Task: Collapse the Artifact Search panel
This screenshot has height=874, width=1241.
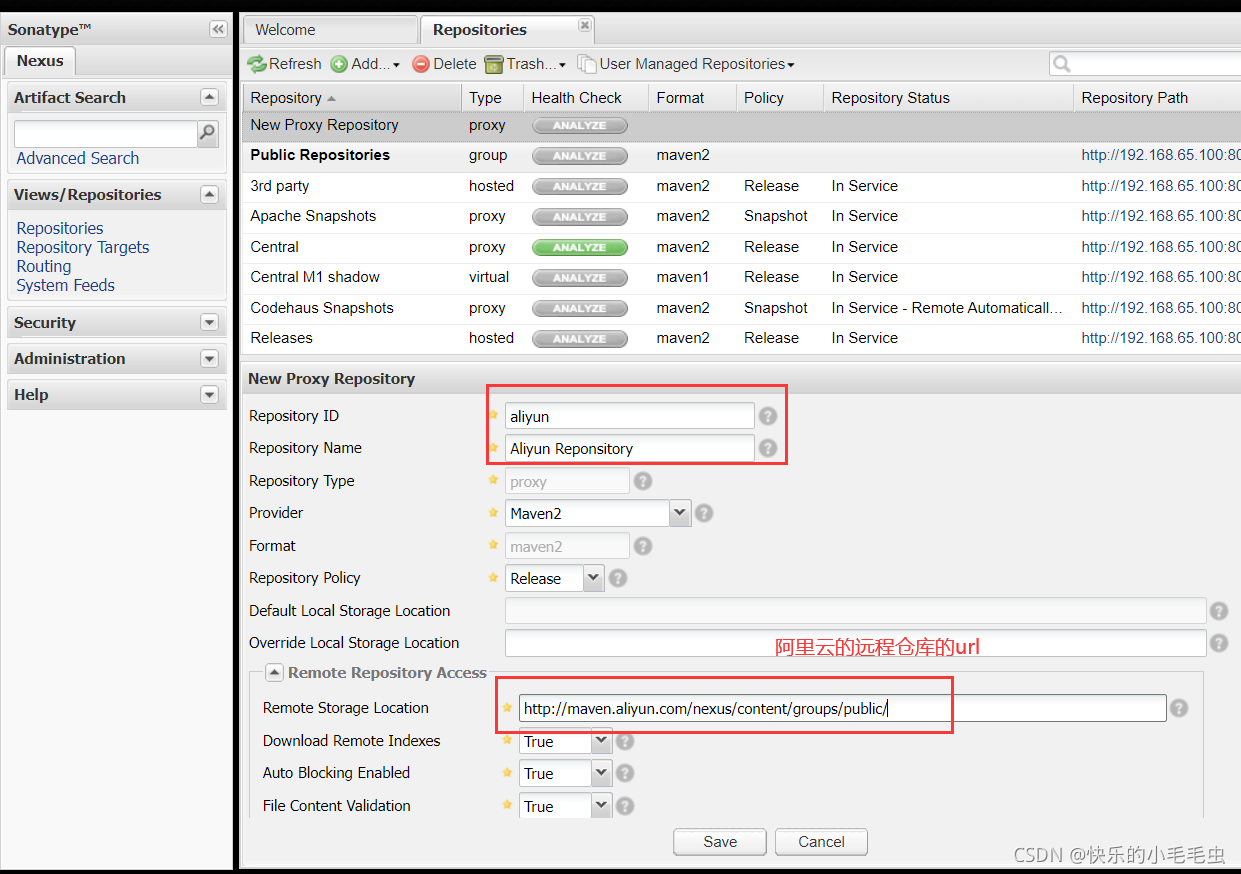Action: click(209, 97)
